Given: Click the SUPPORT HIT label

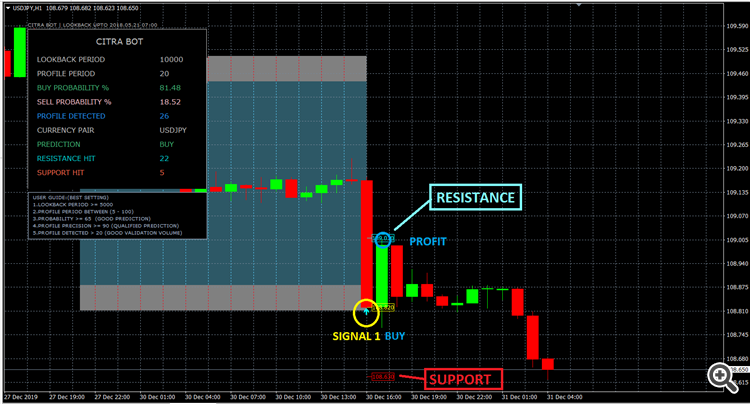Looking at the screenshot, I should (60, 173).
